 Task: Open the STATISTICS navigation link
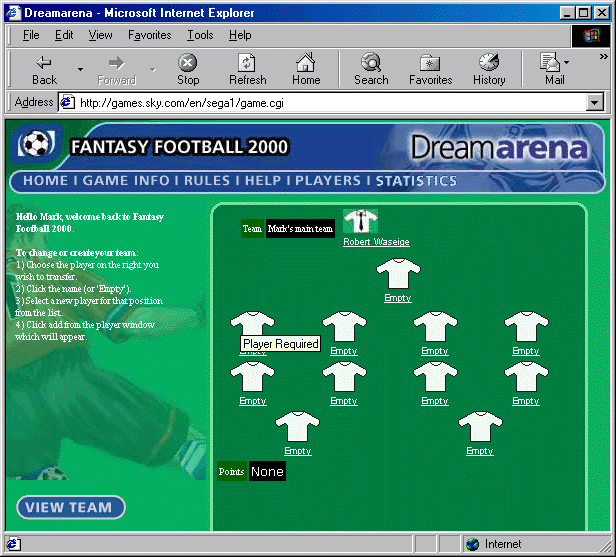(416, 181)
